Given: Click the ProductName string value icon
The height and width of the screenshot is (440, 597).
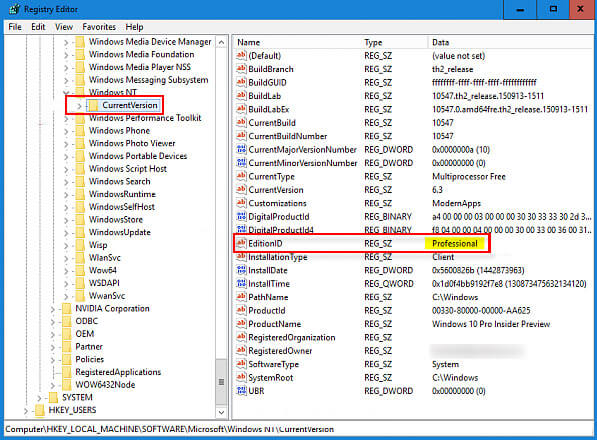Looking at the screenshot, I should coord(241,324).
